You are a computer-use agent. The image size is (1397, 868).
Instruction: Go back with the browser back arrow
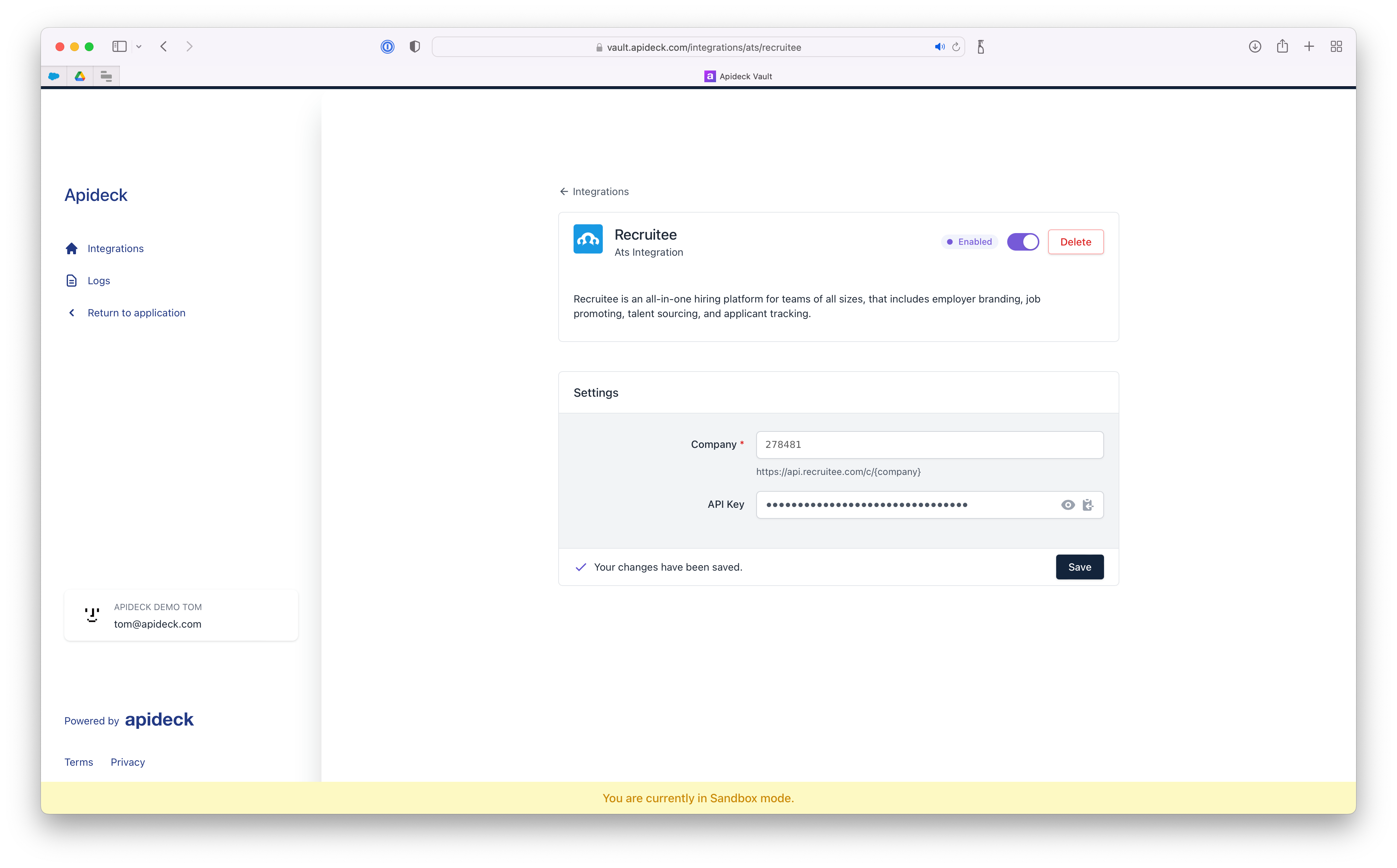(164, 46)
